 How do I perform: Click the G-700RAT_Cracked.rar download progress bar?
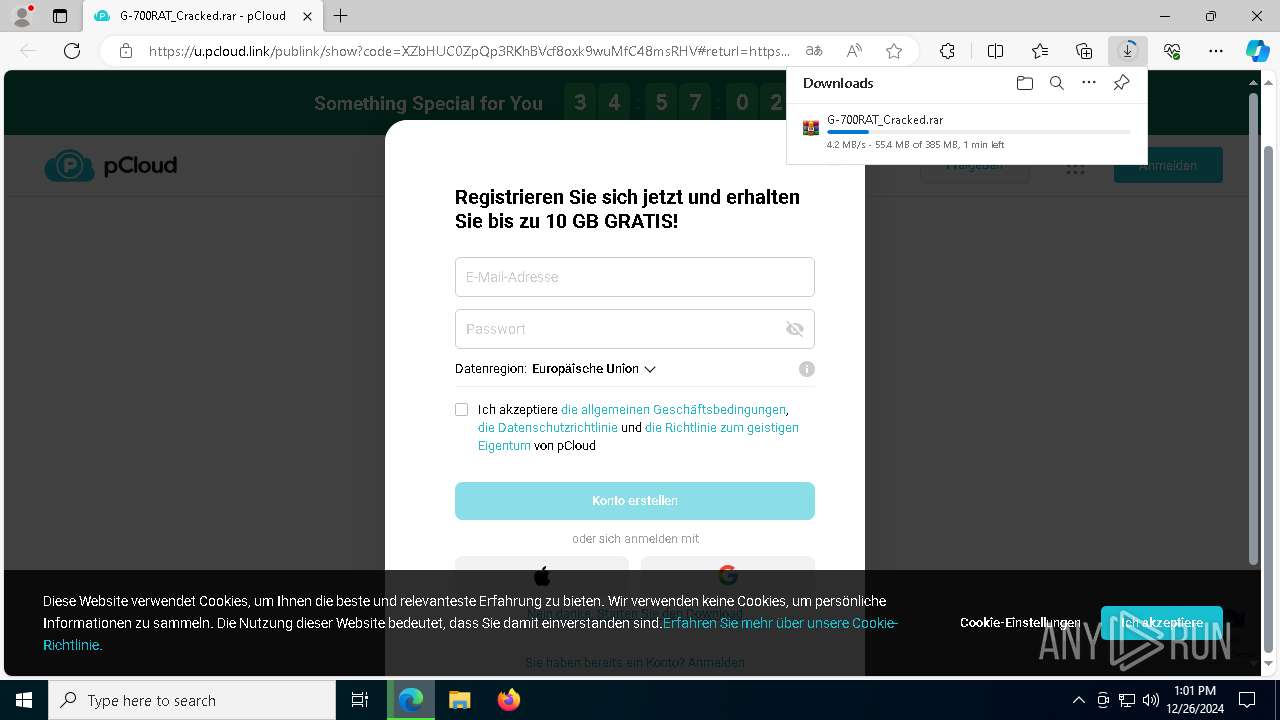click(979, 132)
